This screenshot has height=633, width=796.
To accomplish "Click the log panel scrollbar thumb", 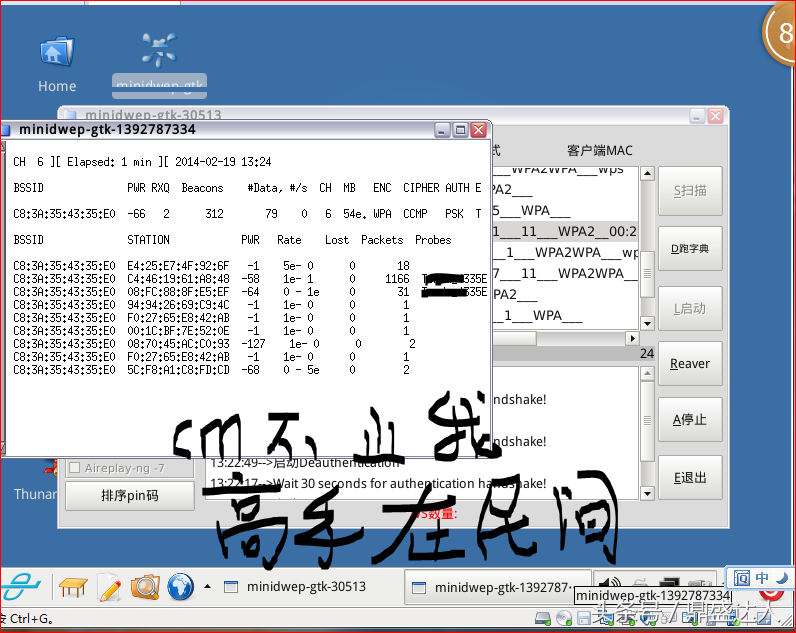I will coord(647,421).
